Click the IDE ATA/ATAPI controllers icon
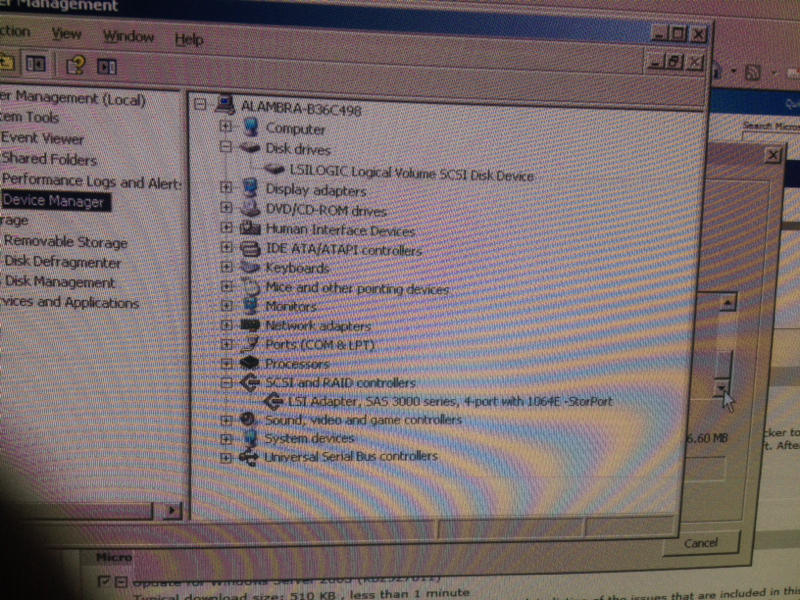This screenshot has width=800, height=600. point(250,248)
